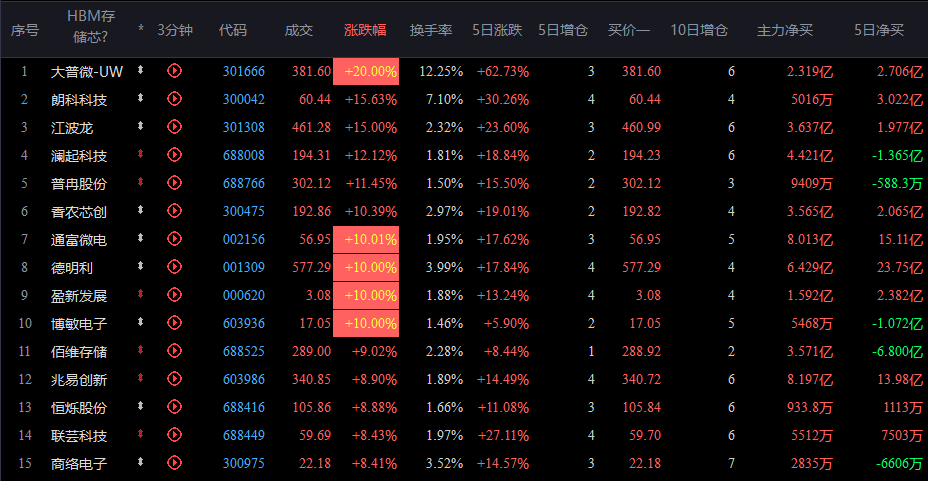Select the 德明利 stock name

72,268
